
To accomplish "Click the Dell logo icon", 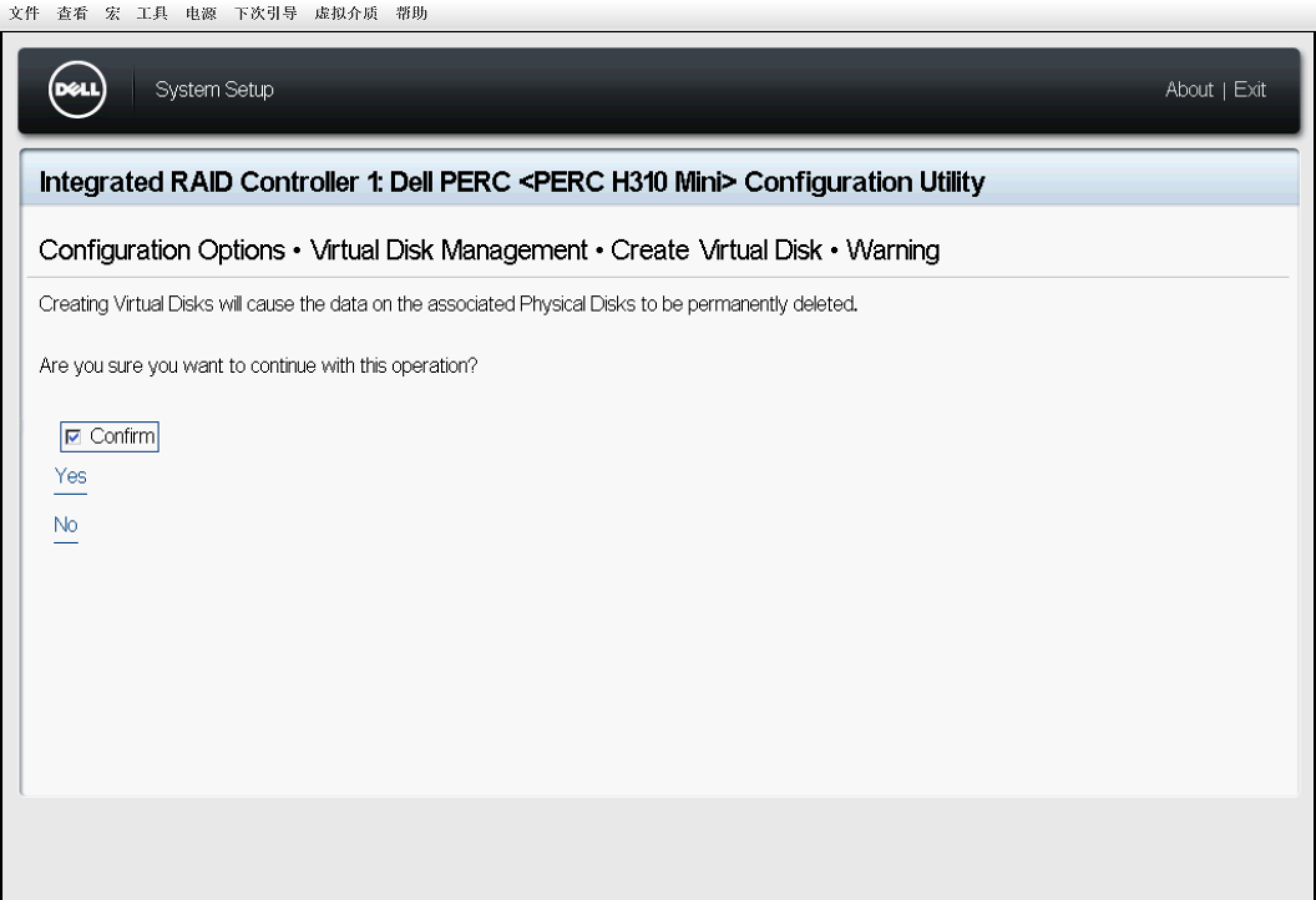I will point(77,90).
